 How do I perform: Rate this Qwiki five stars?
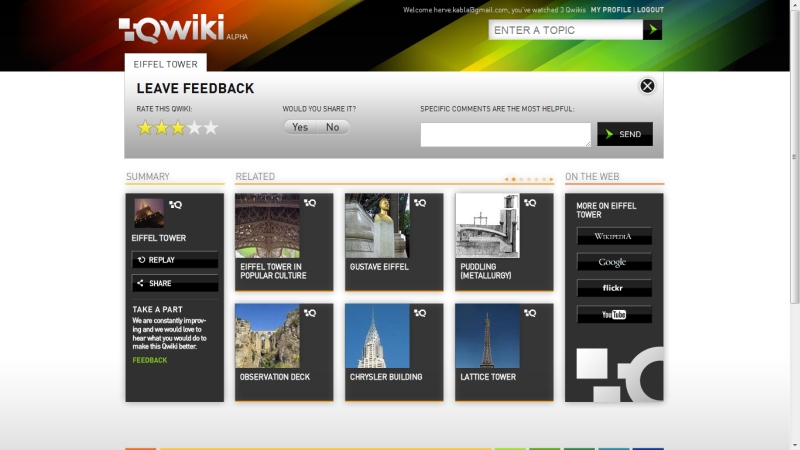click(210, 128)
